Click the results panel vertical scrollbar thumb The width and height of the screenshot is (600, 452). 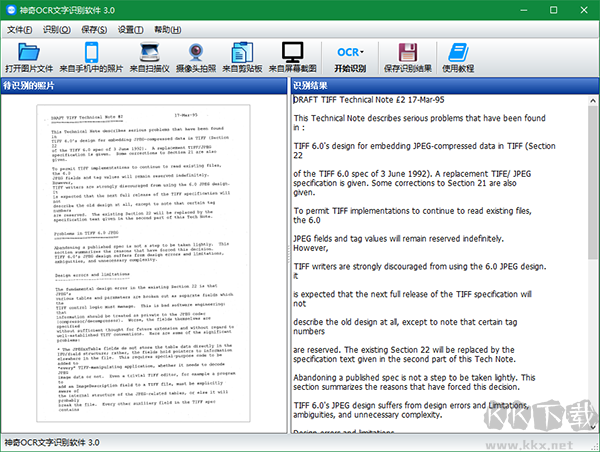pos(593,183)
